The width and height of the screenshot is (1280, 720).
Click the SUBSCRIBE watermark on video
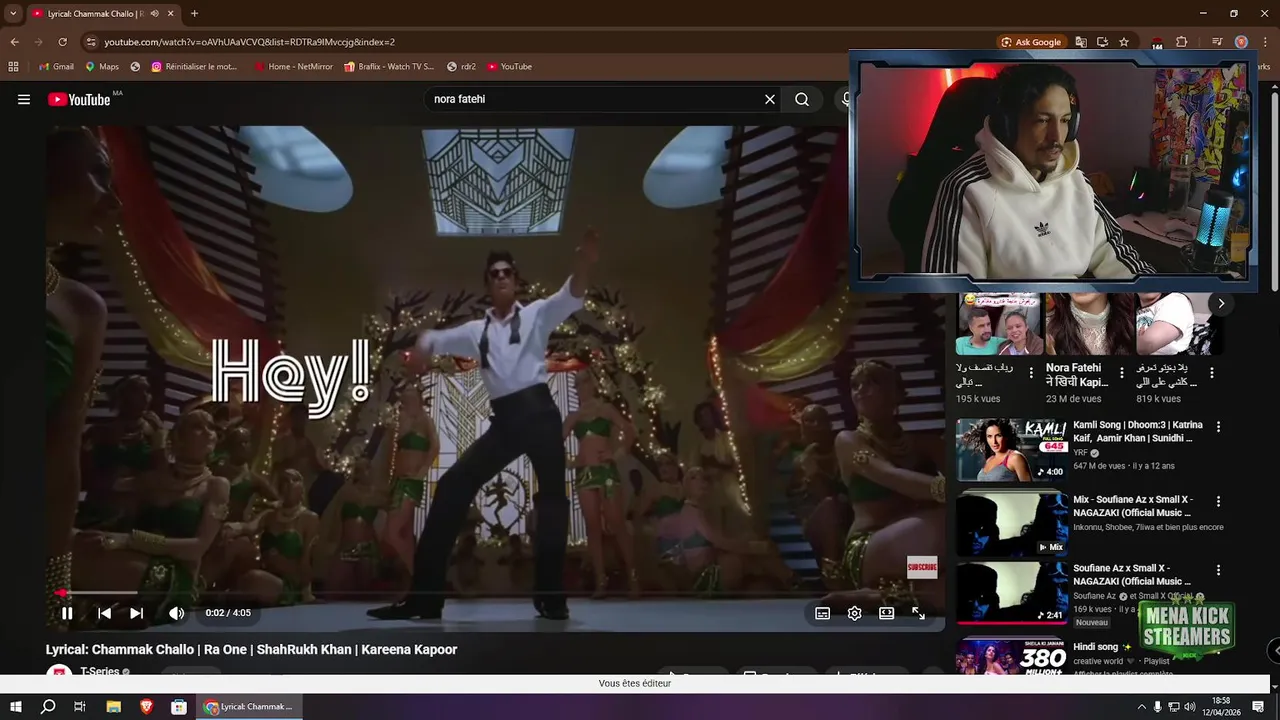click(922, 567)
